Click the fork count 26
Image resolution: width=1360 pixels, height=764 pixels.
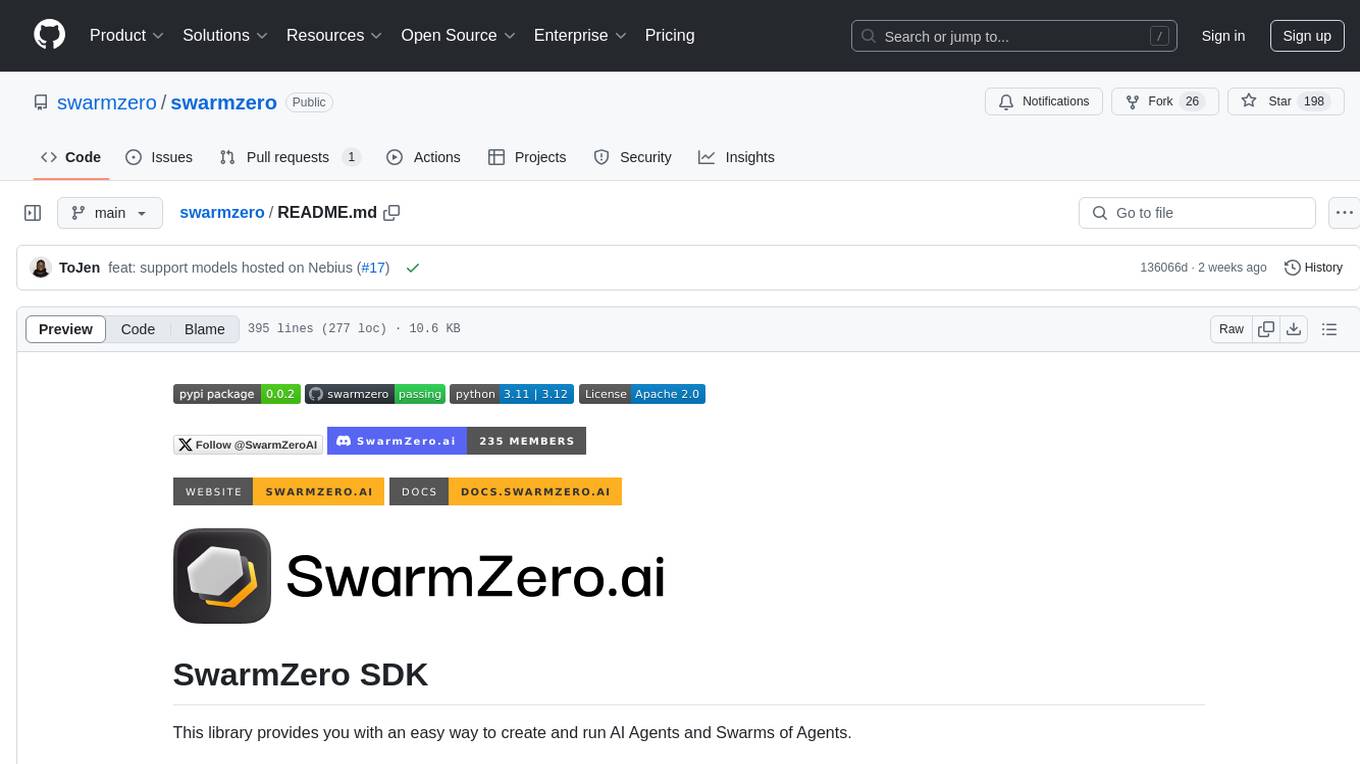(x=1192, y=101)
